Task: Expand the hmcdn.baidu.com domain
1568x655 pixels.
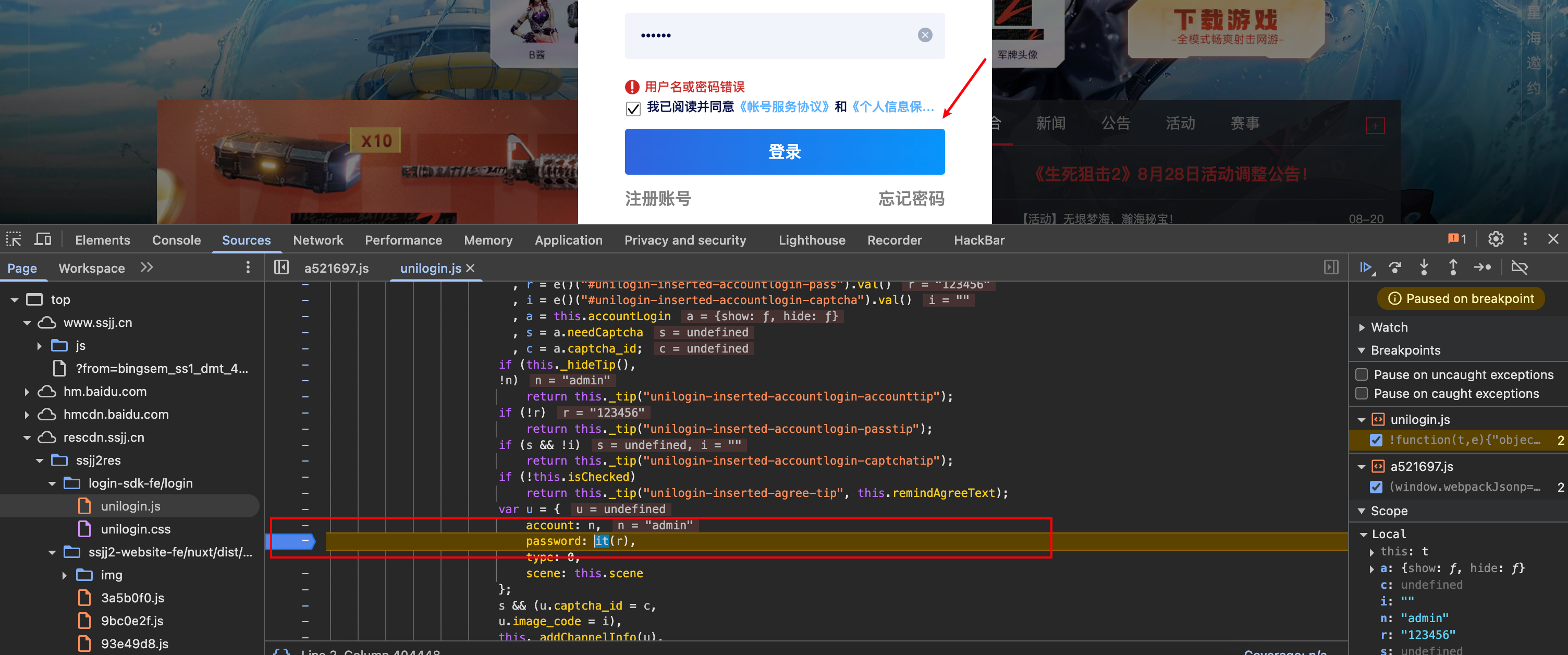Action: [x=27, y=415]
